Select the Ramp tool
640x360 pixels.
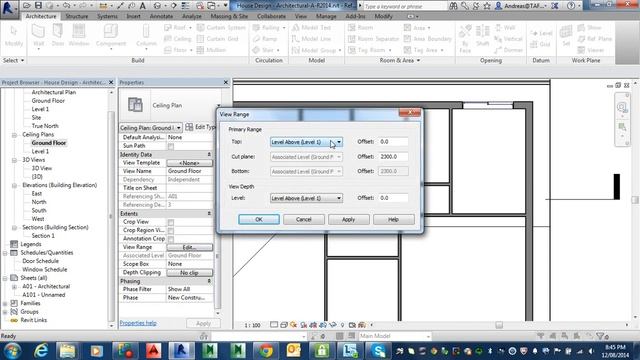coord(265,39)
